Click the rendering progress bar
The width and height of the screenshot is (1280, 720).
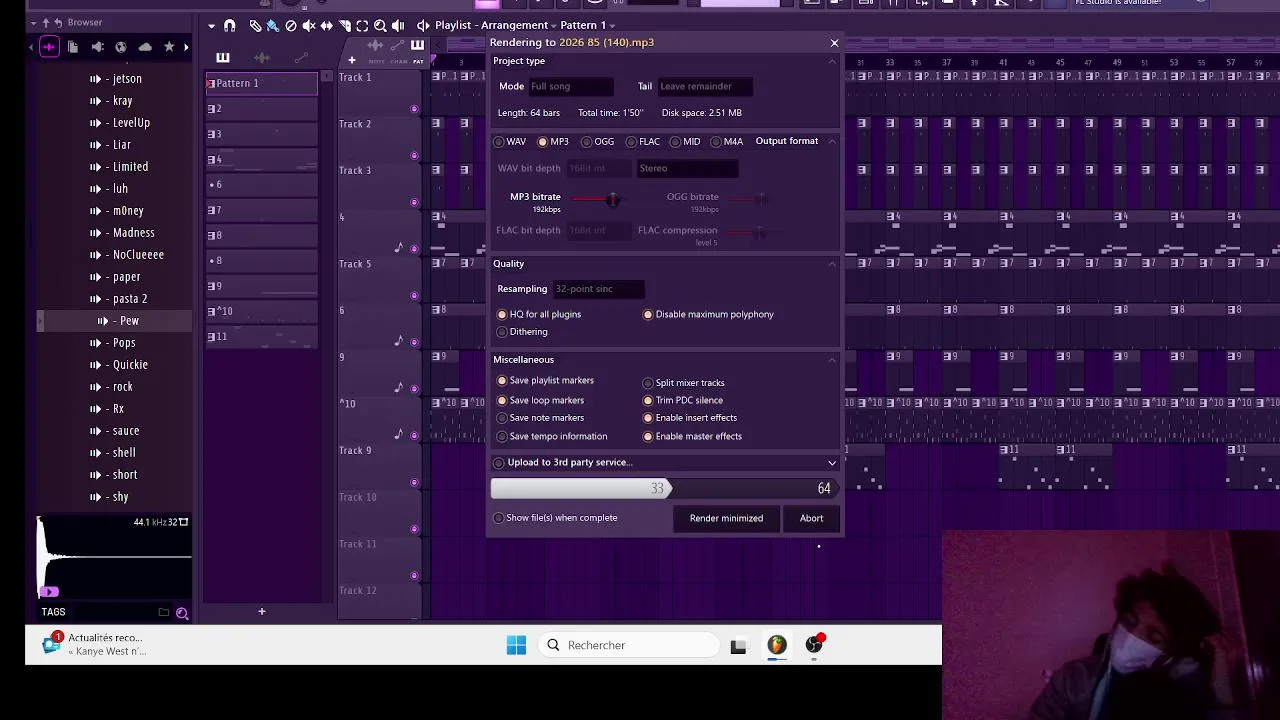665,488
